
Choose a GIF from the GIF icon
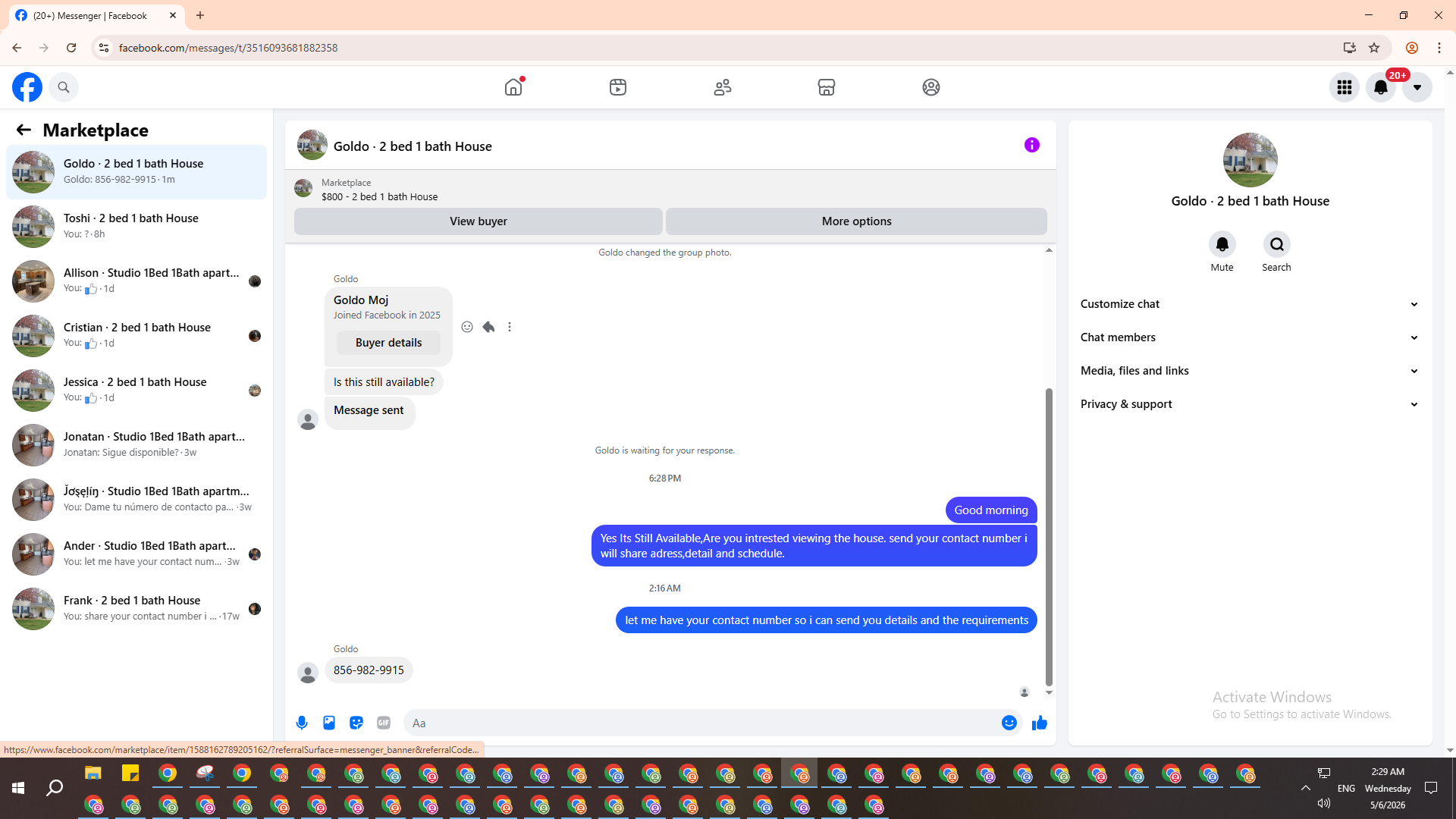[384, 723]
